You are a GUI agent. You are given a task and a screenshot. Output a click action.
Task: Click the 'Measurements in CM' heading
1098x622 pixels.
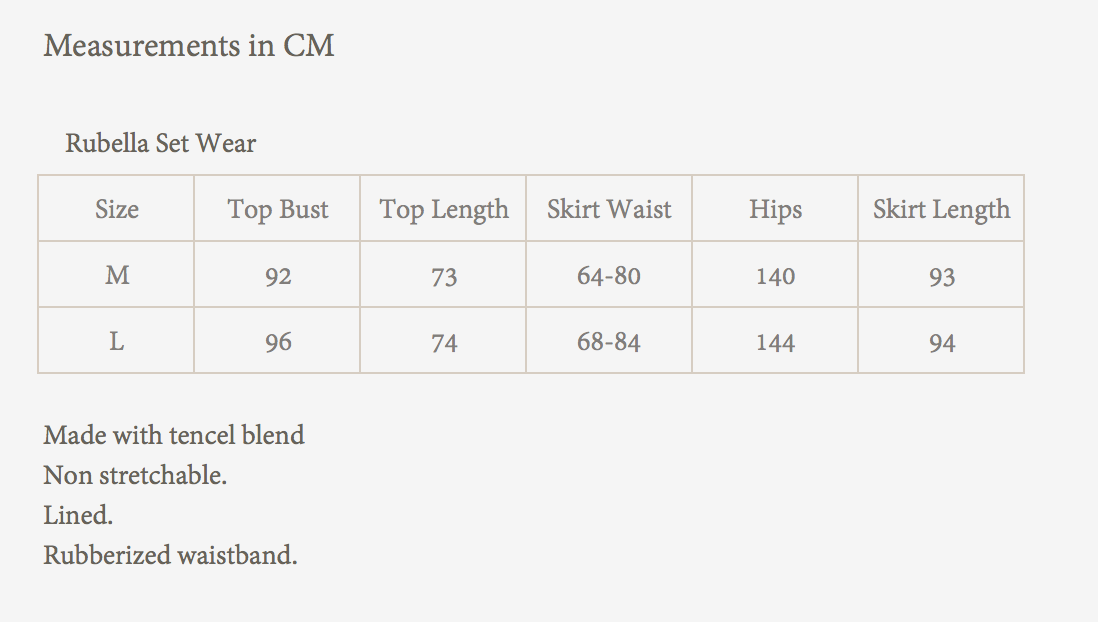click(189, 46)
